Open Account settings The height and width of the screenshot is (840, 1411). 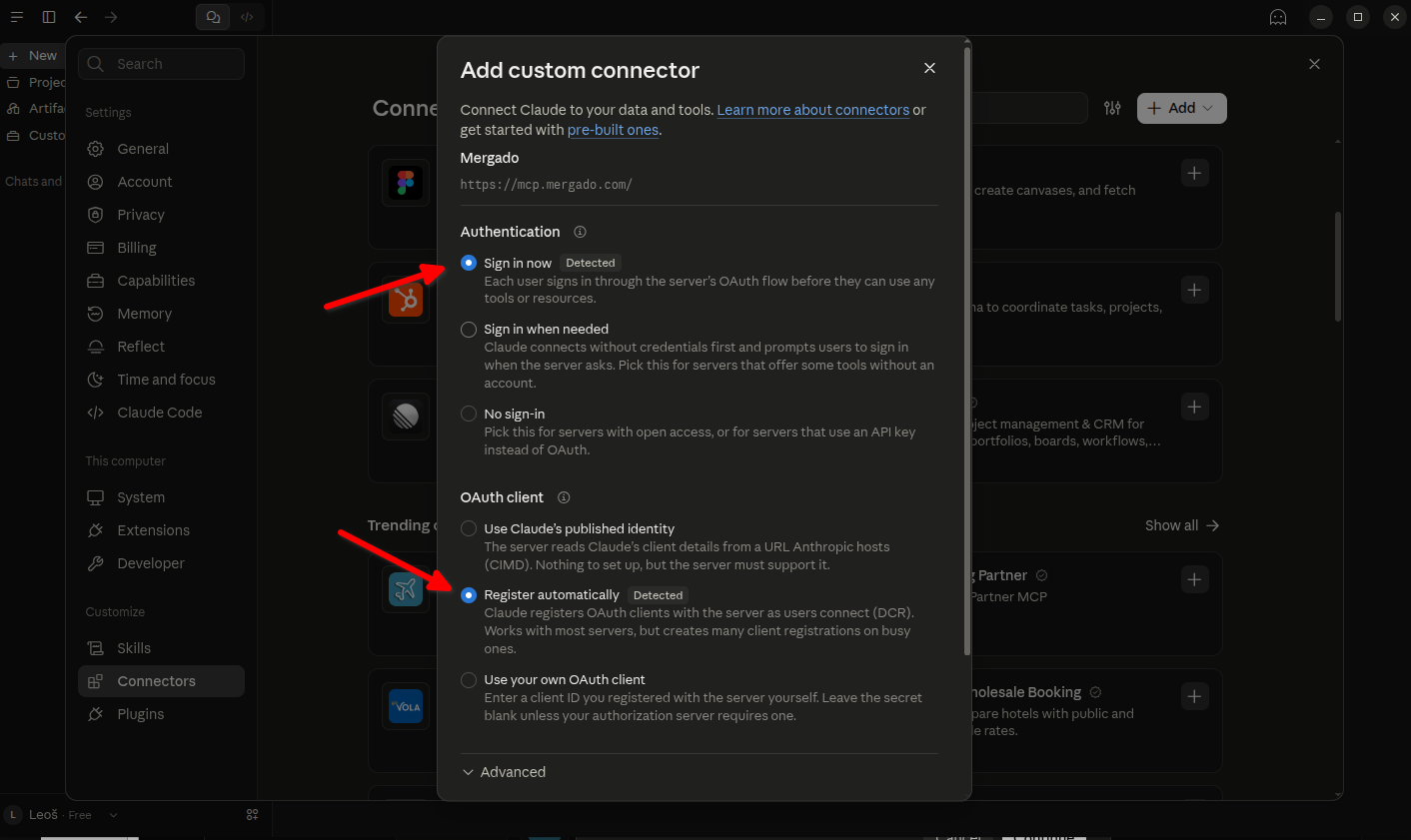pos(161,182)
